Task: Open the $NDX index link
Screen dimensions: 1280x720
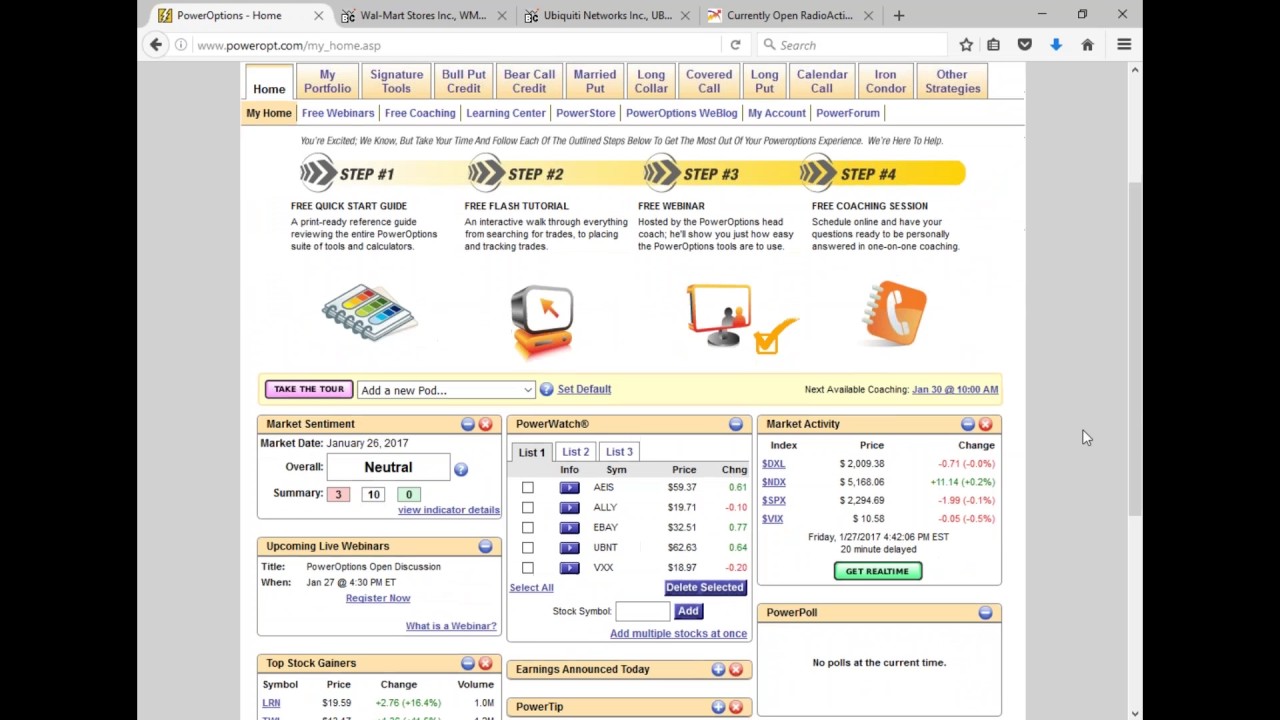Action: click(774, 482)
